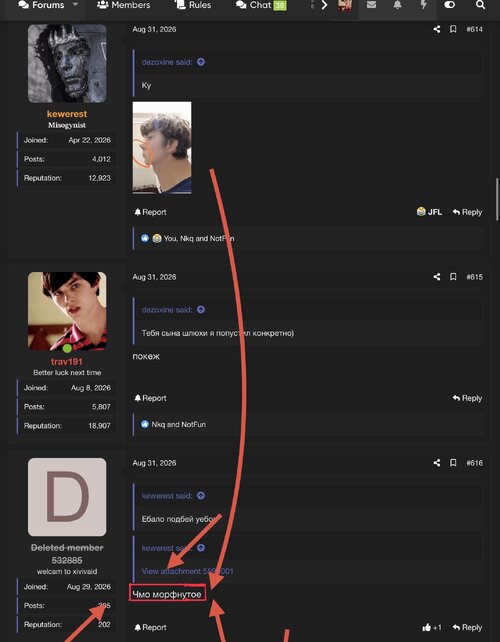This screenshot has width=500, height=642.
Task: Click the lightning bolt what's new icon
Action: (x=424, y=5)
